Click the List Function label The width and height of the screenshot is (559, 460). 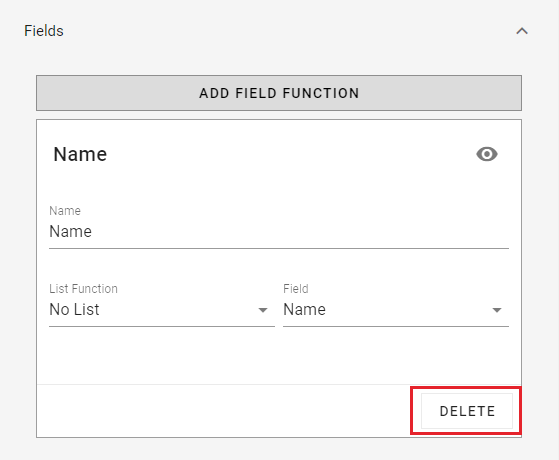tap(83, 289)
